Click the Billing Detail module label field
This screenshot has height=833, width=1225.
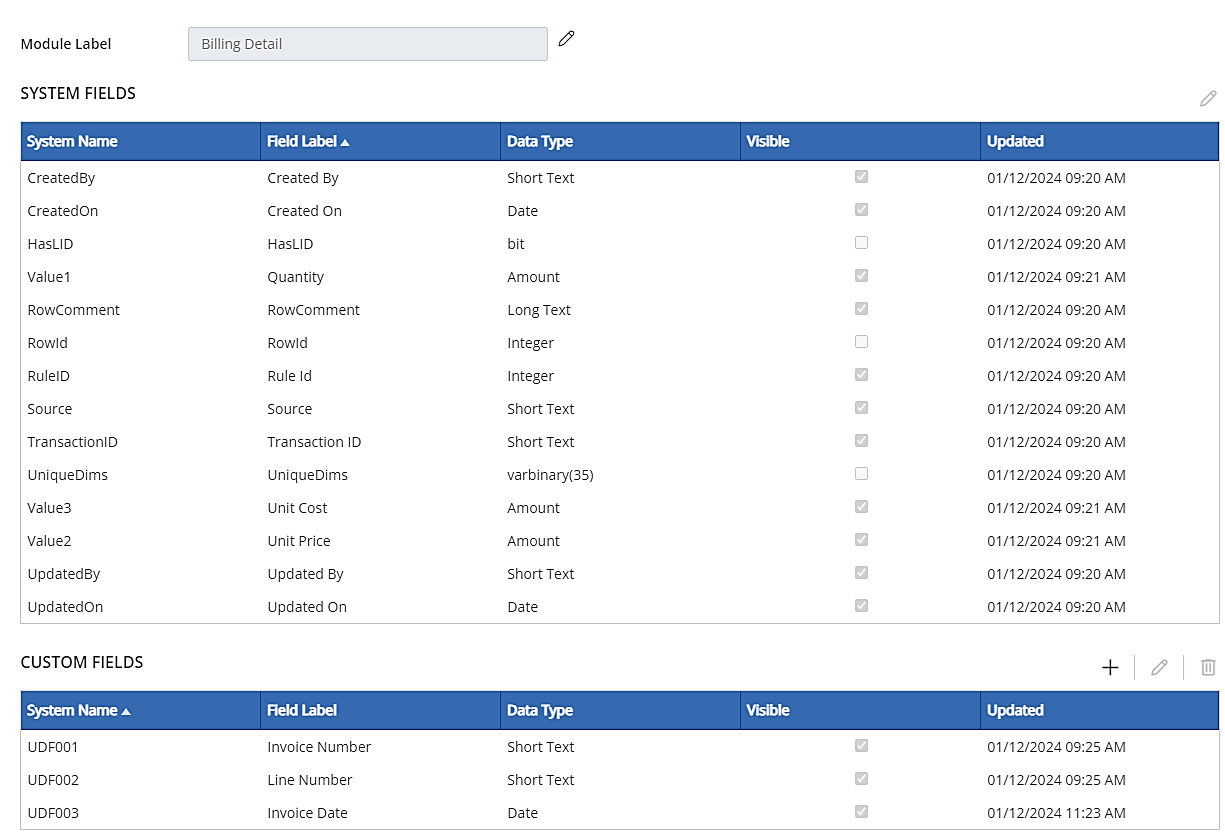[367, 44]
